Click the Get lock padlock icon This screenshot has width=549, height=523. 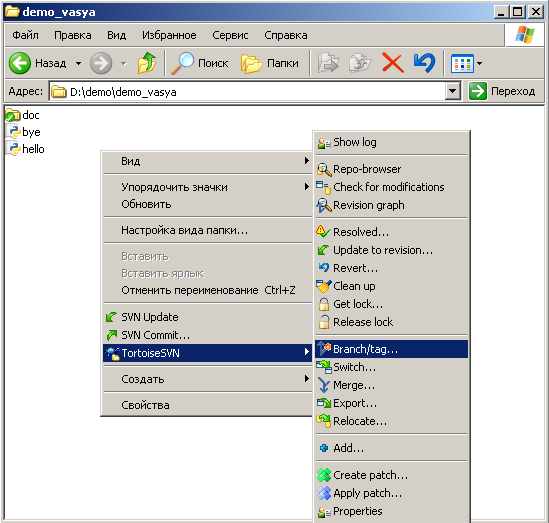point(324,304)
